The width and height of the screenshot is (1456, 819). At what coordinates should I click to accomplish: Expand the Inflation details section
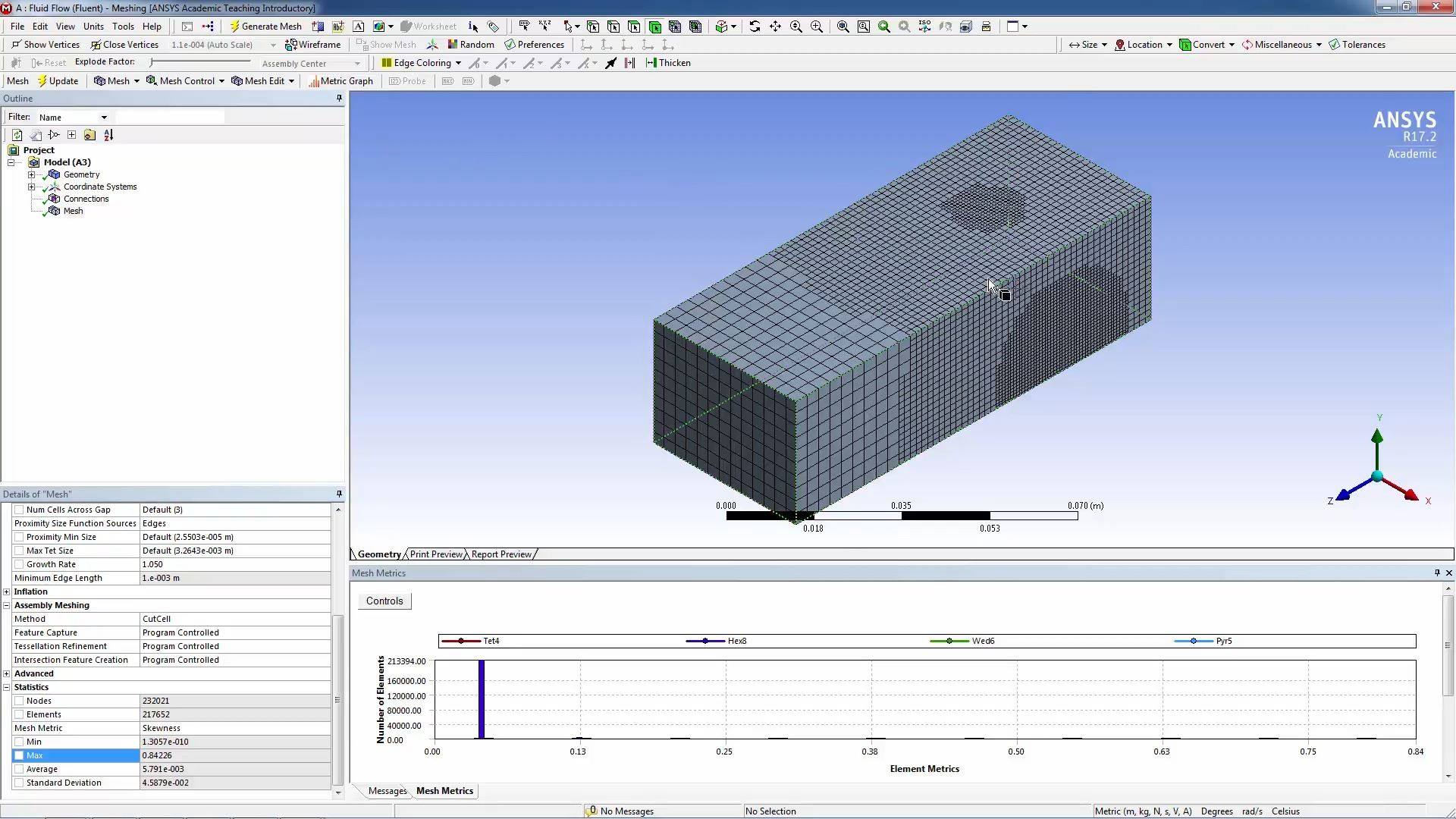[x=7, y=591]
